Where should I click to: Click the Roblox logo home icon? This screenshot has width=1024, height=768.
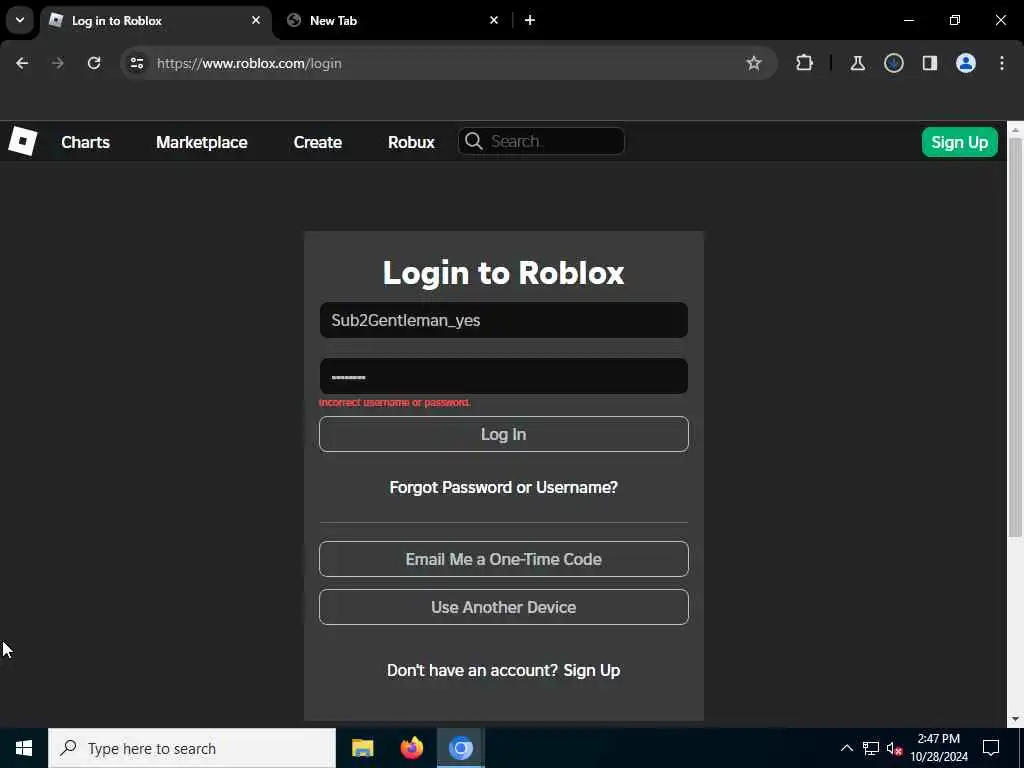coord(23,142)
